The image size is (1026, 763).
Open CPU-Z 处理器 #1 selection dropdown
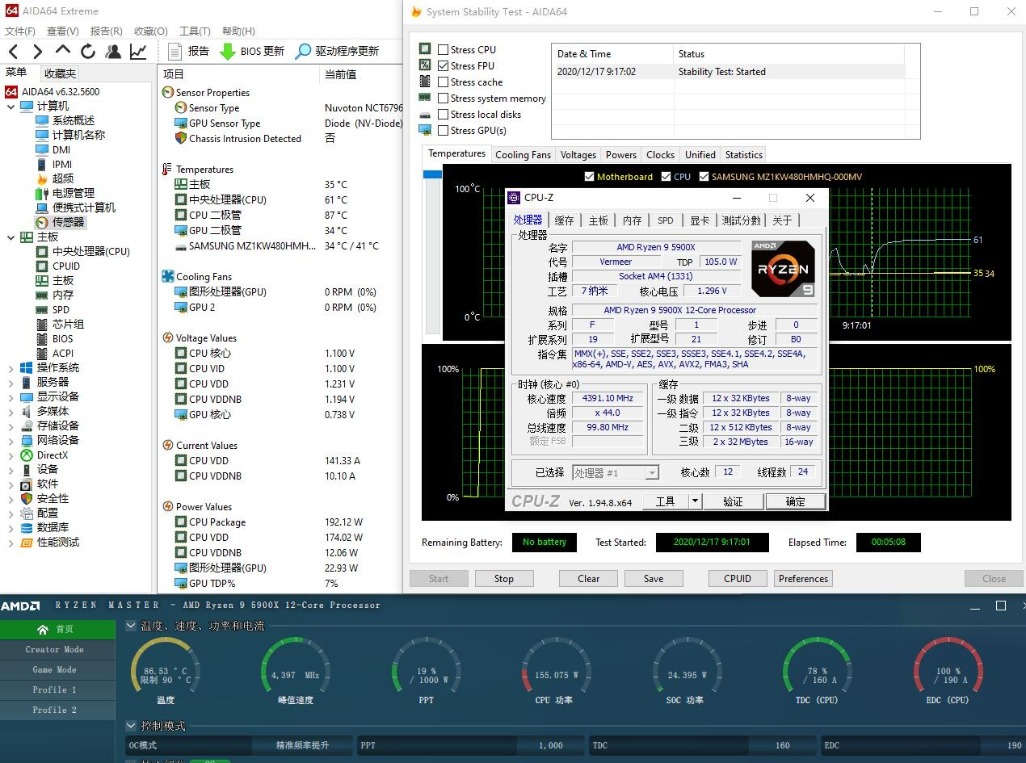pyautogui.click(x=652, y=472)
